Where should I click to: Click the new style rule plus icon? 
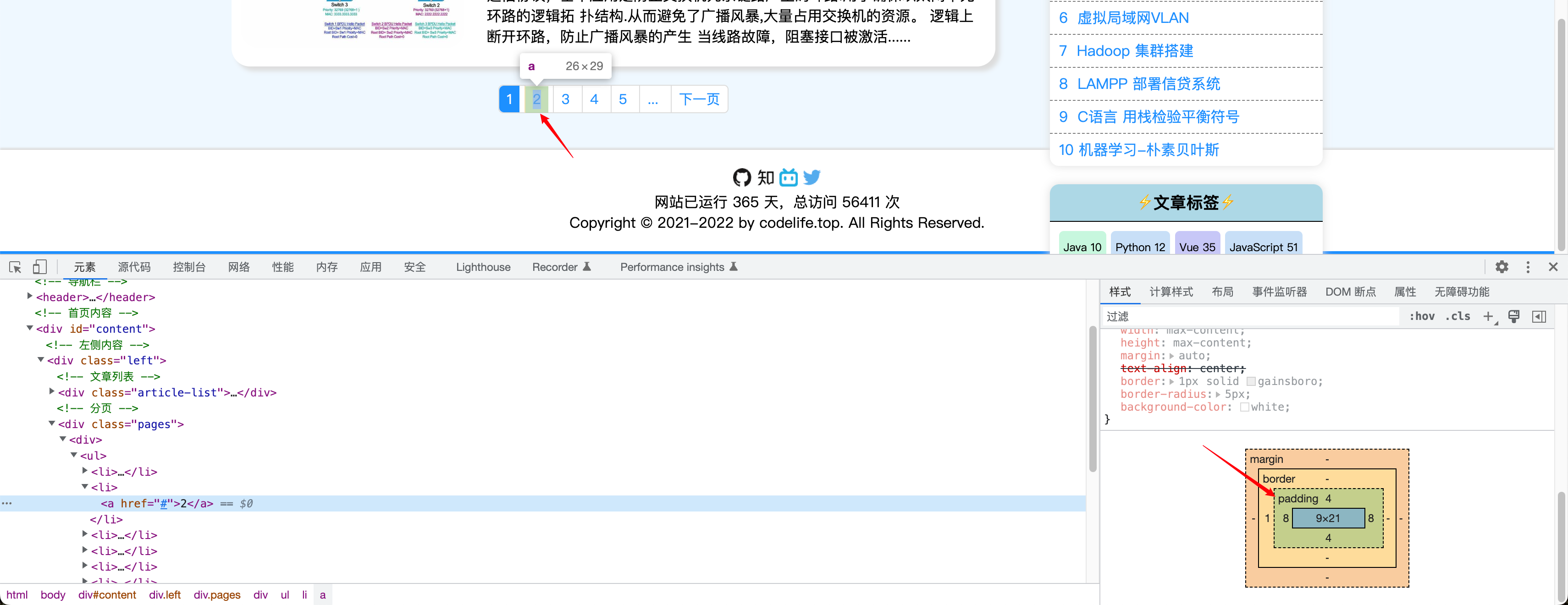point(1488,317)
